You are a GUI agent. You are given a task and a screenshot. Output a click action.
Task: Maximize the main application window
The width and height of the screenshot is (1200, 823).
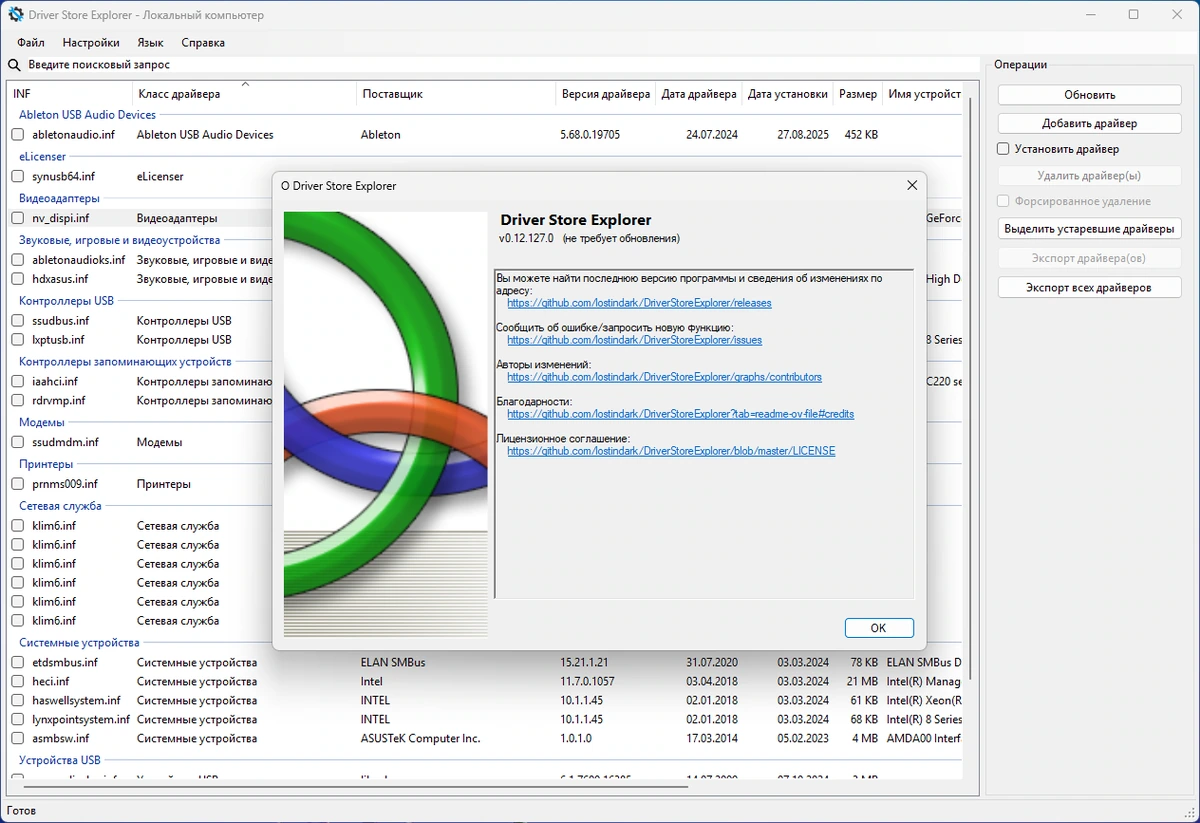coord(1133,15)
